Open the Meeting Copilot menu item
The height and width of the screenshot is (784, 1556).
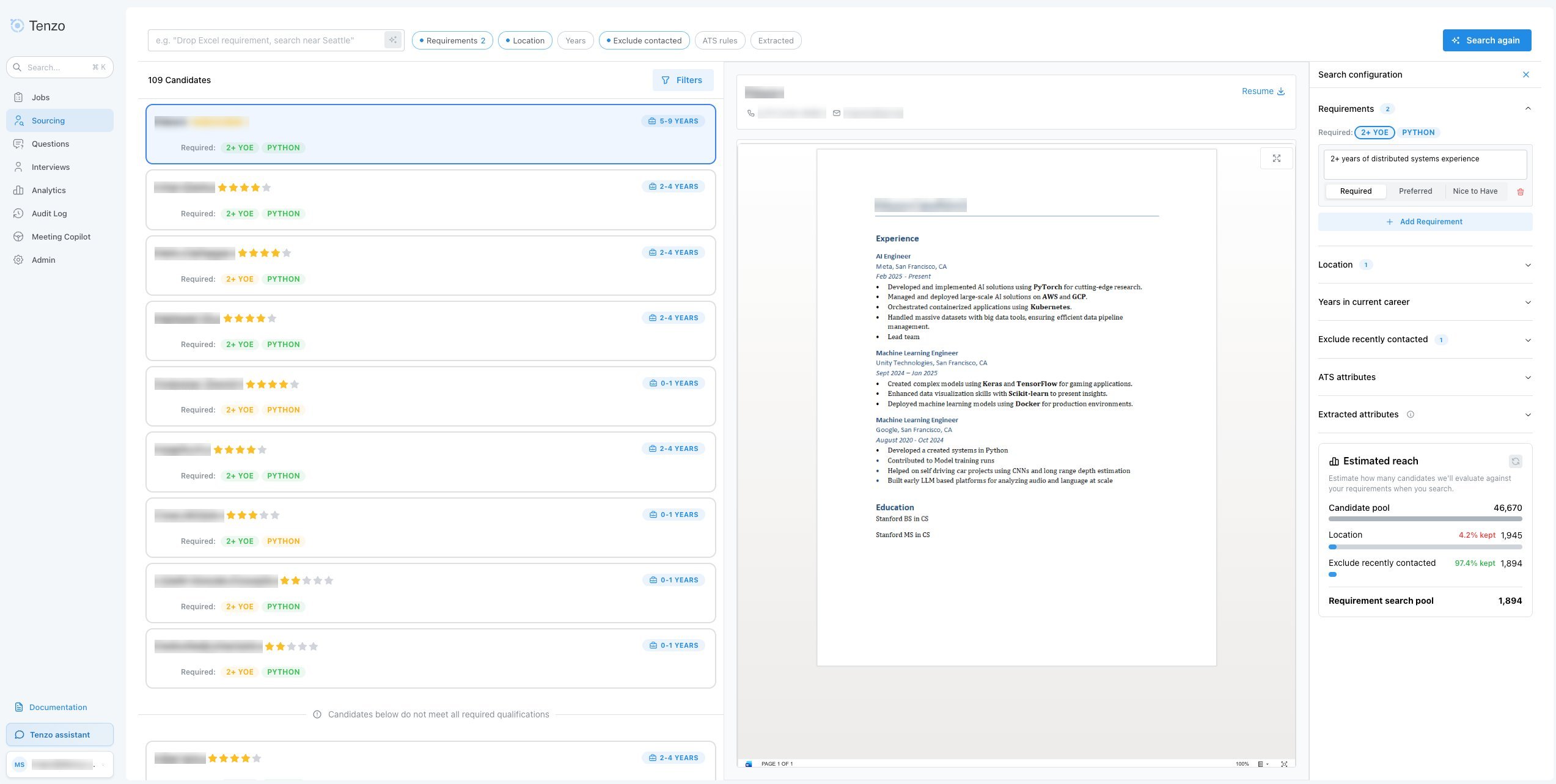(60, 236)
